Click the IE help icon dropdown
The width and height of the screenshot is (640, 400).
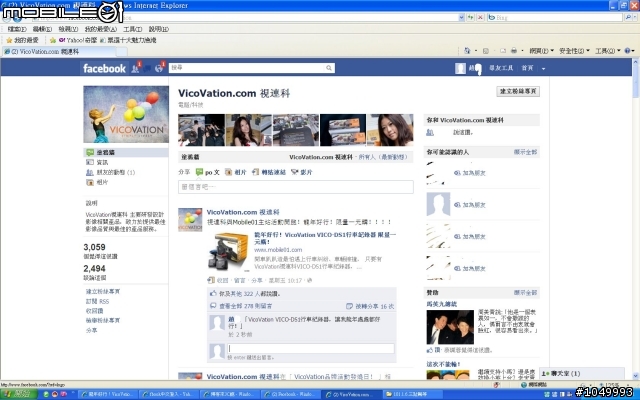[x=629, y=51]
